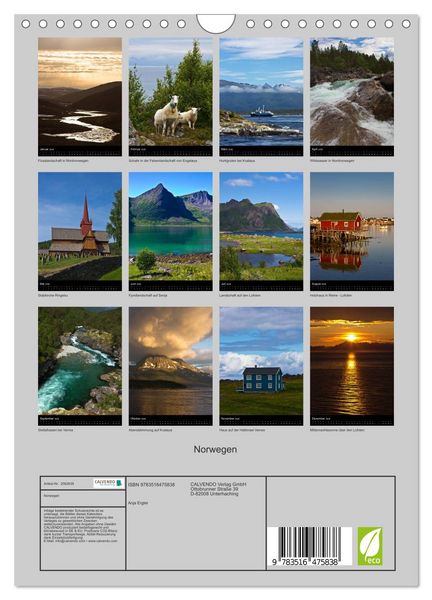Viewport: 432px width, 600px height.
Task: Open the June turquoise fjord thumbnail
Action: pos(170,231)
